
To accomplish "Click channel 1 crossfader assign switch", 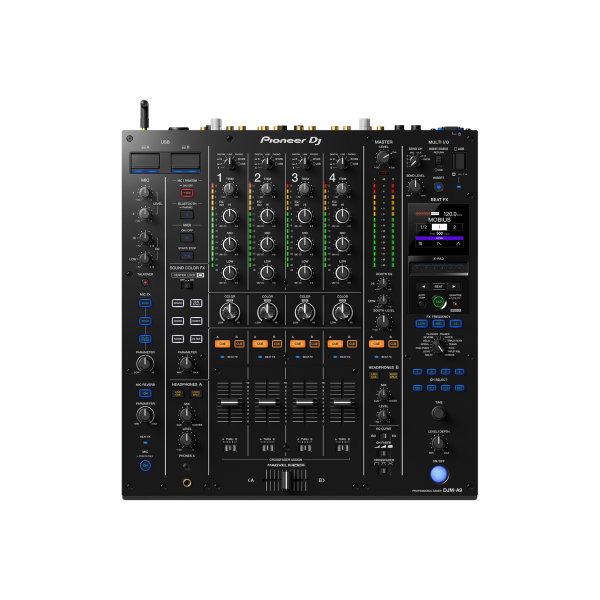I will (x=230, y=447).
